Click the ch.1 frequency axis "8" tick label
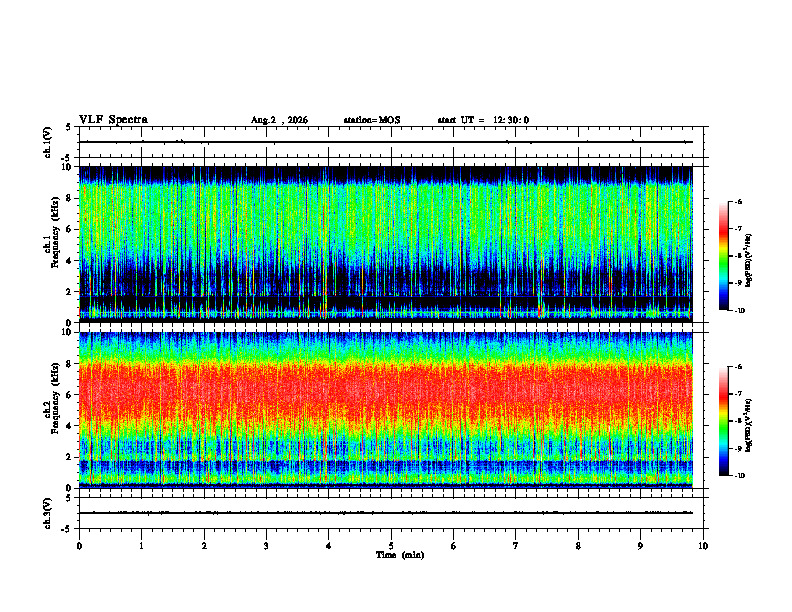Image resolution: width=792 pixels, height=612 pixels. pos(69,198)
